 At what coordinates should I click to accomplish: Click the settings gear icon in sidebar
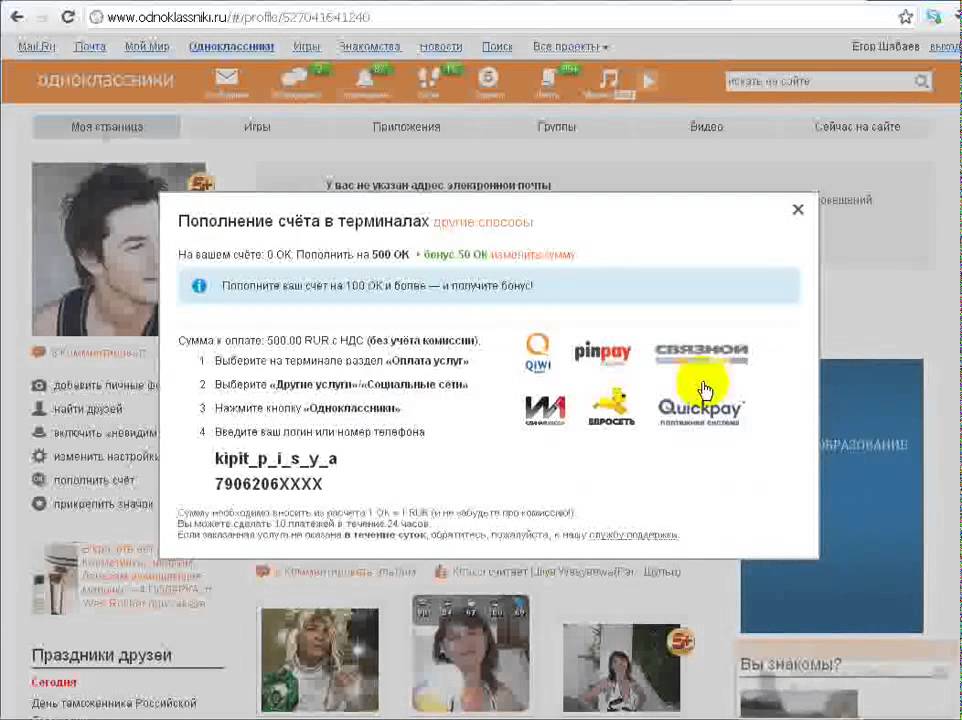tap(39, 456)
